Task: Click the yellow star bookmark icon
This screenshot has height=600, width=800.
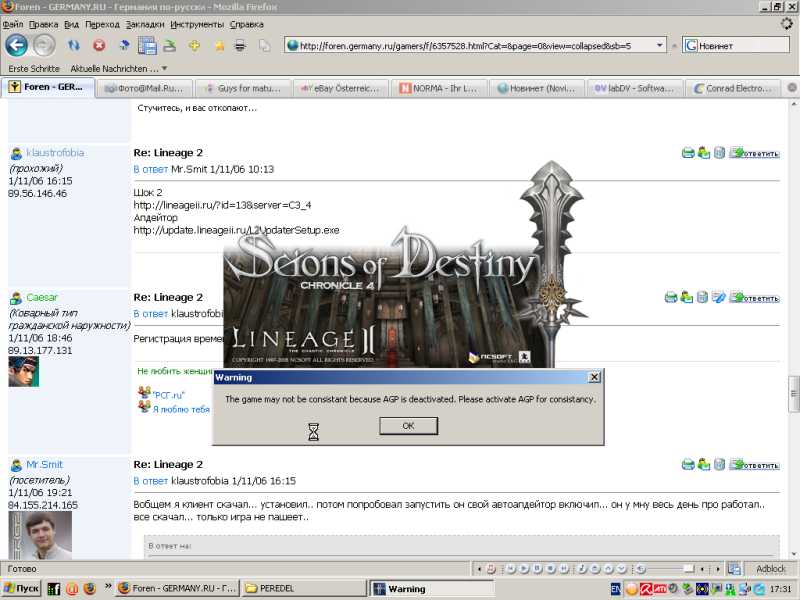Action: (218, 45)
